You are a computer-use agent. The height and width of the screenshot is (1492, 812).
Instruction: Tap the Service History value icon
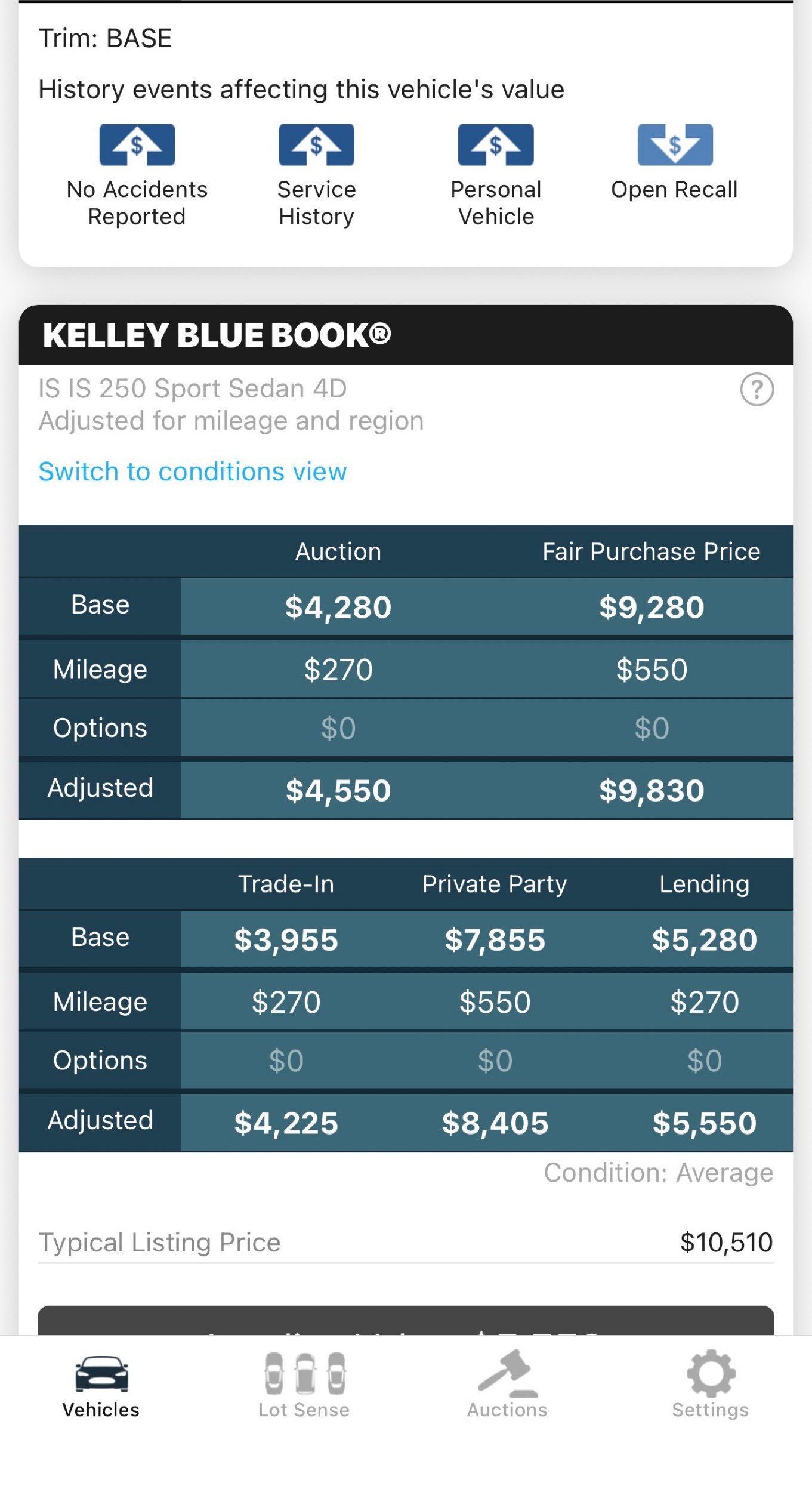click(x=316, y=145)
